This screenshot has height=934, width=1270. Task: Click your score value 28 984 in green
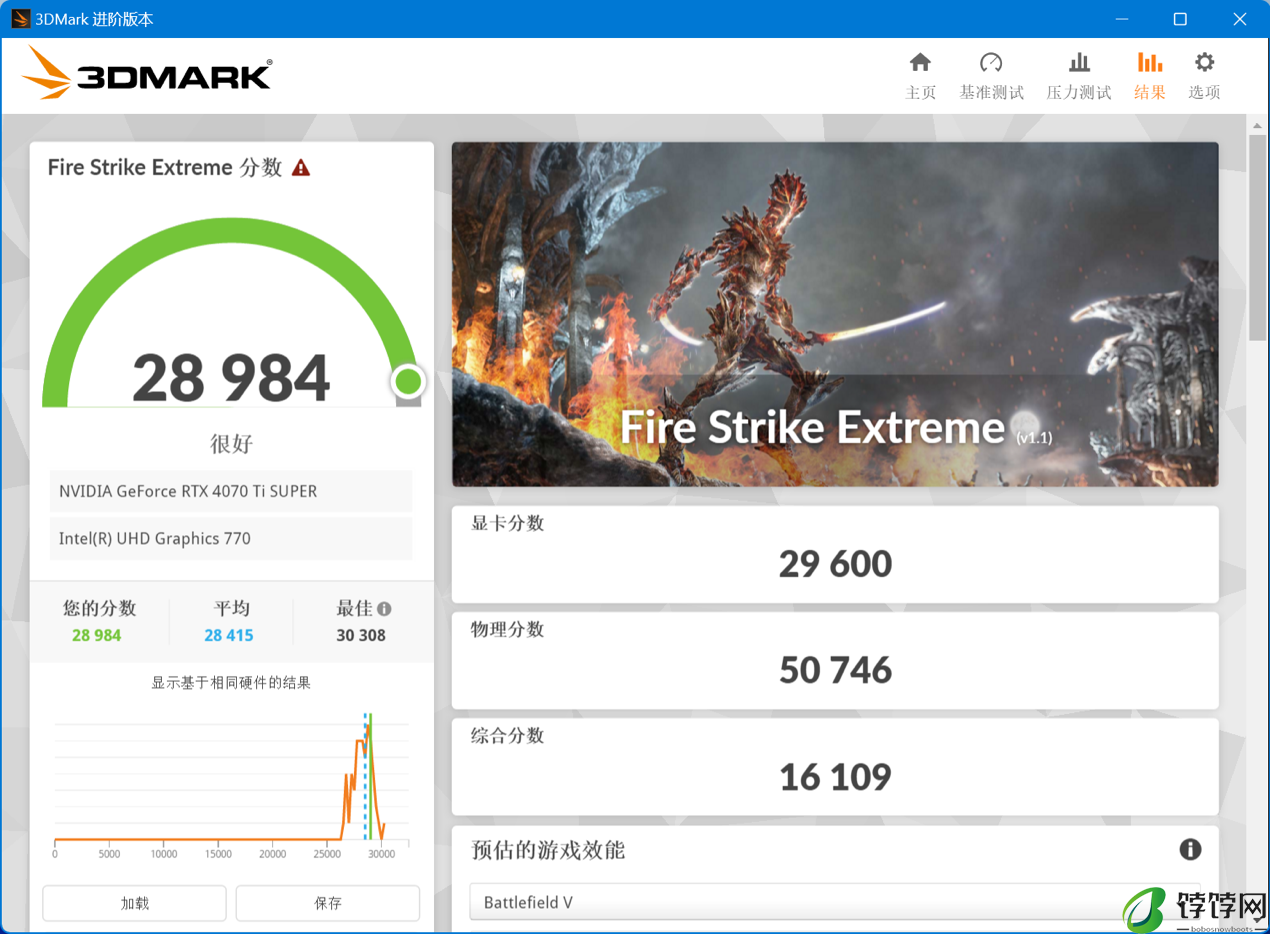tap(97, 635)
